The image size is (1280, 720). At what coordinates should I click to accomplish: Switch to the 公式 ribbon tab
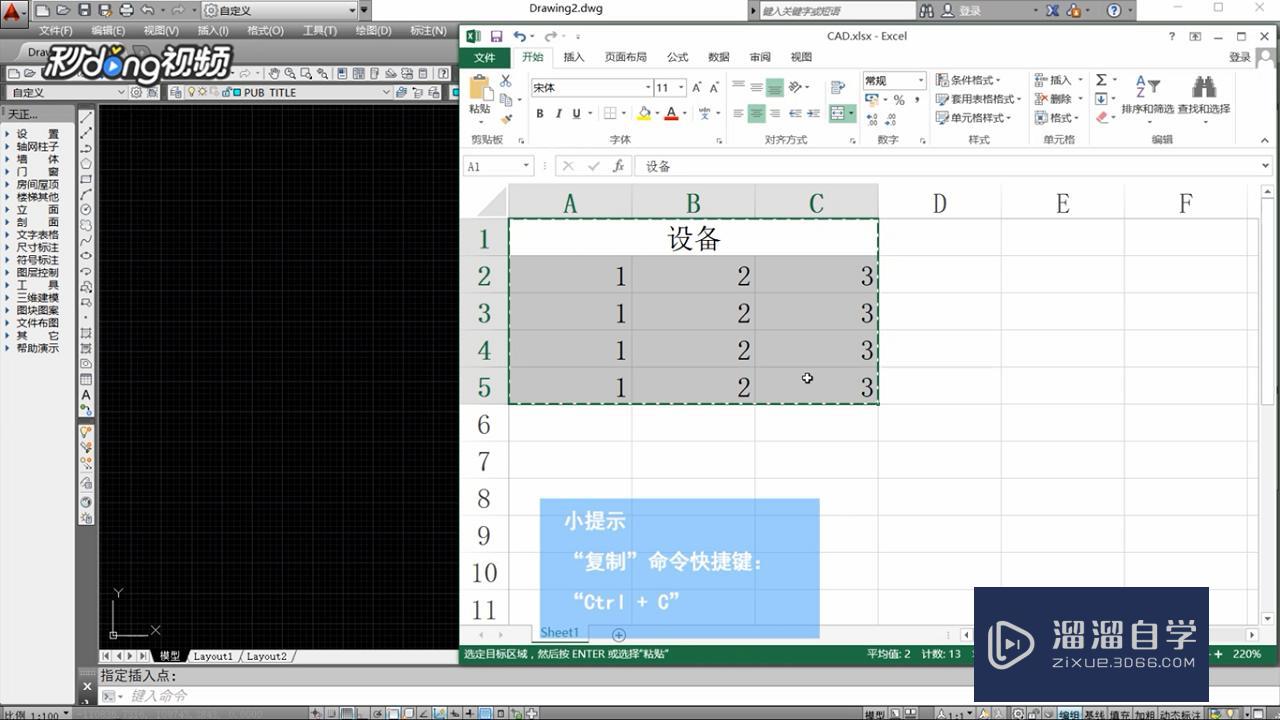(x=678, y=57)
